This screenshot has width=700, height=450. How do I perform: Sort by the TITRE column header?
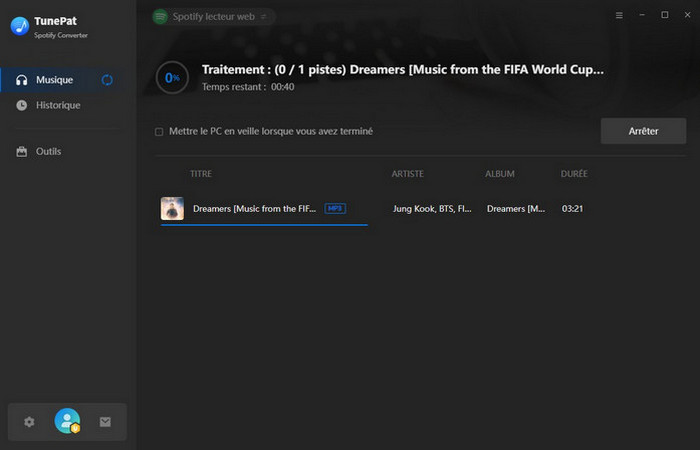point(201,174)
